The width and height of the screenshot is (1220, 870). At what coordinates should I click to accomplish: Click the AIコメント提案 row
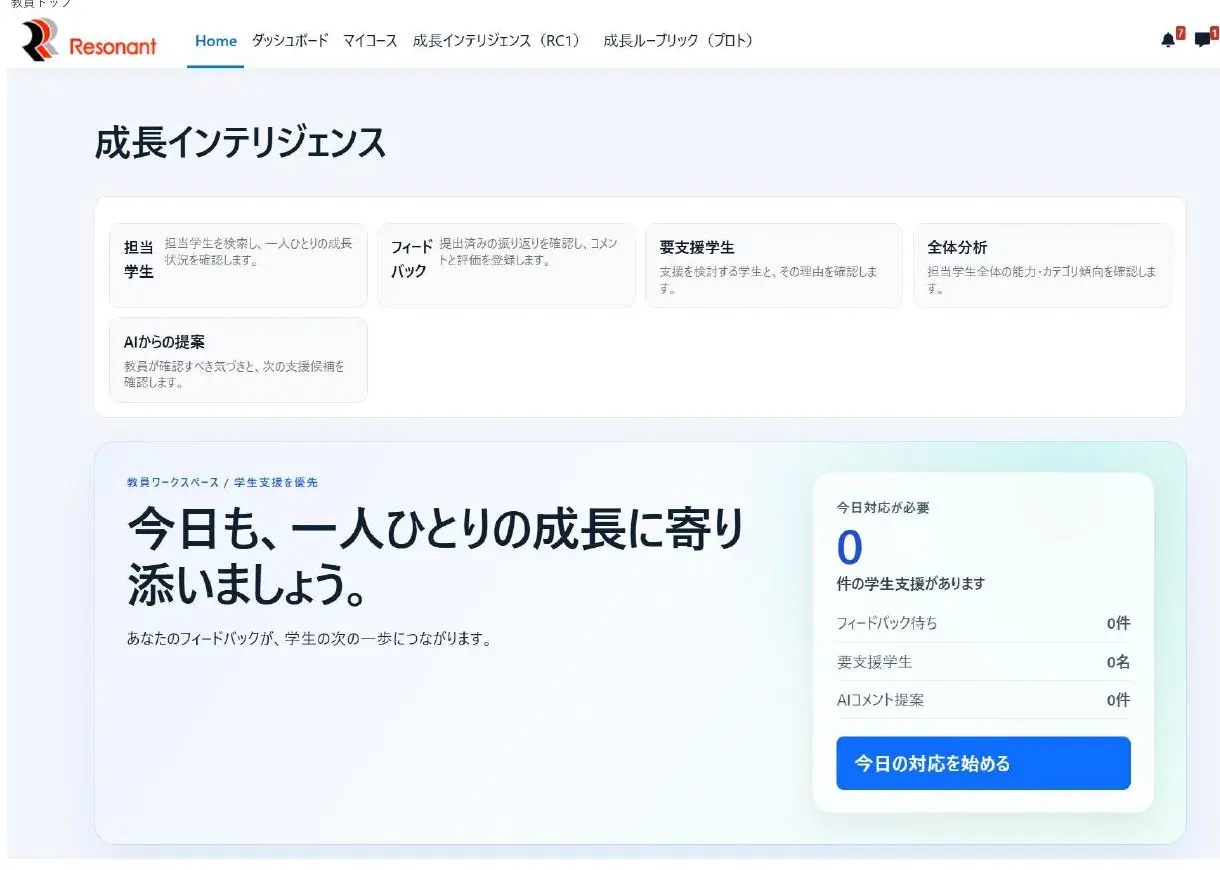983,700
